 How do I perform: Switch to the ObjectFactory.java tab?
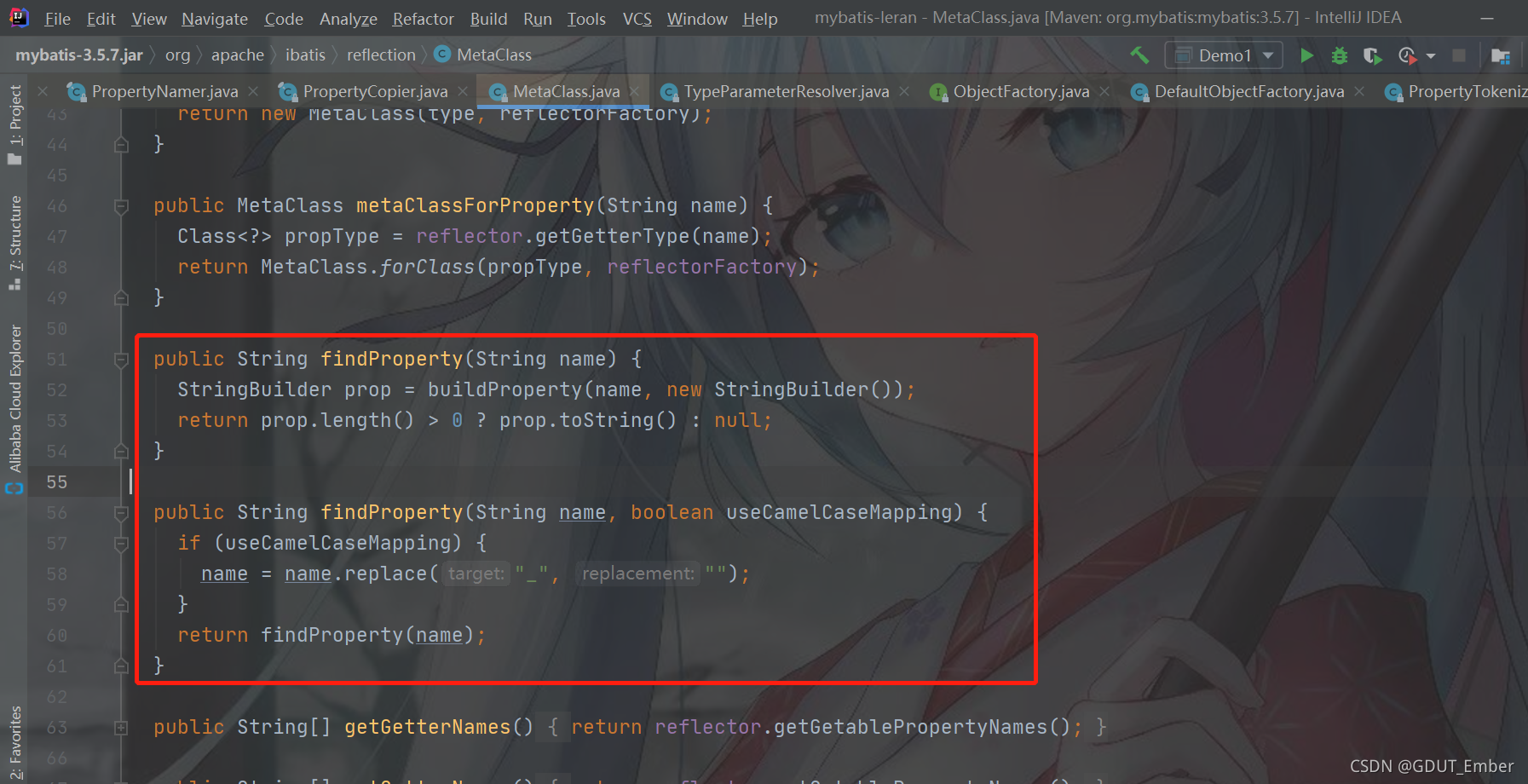[x=1021, y=91]
